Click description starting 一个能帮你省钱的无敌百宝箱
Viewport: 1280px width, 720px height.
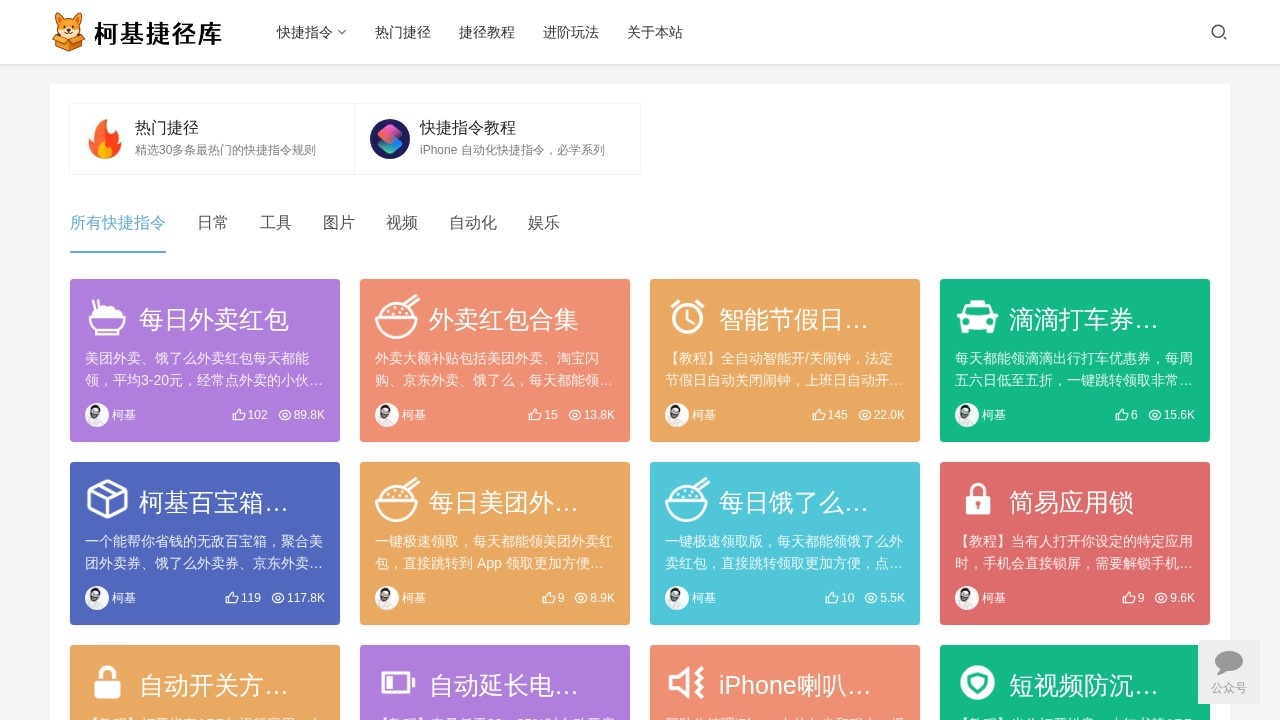point(205,552)
